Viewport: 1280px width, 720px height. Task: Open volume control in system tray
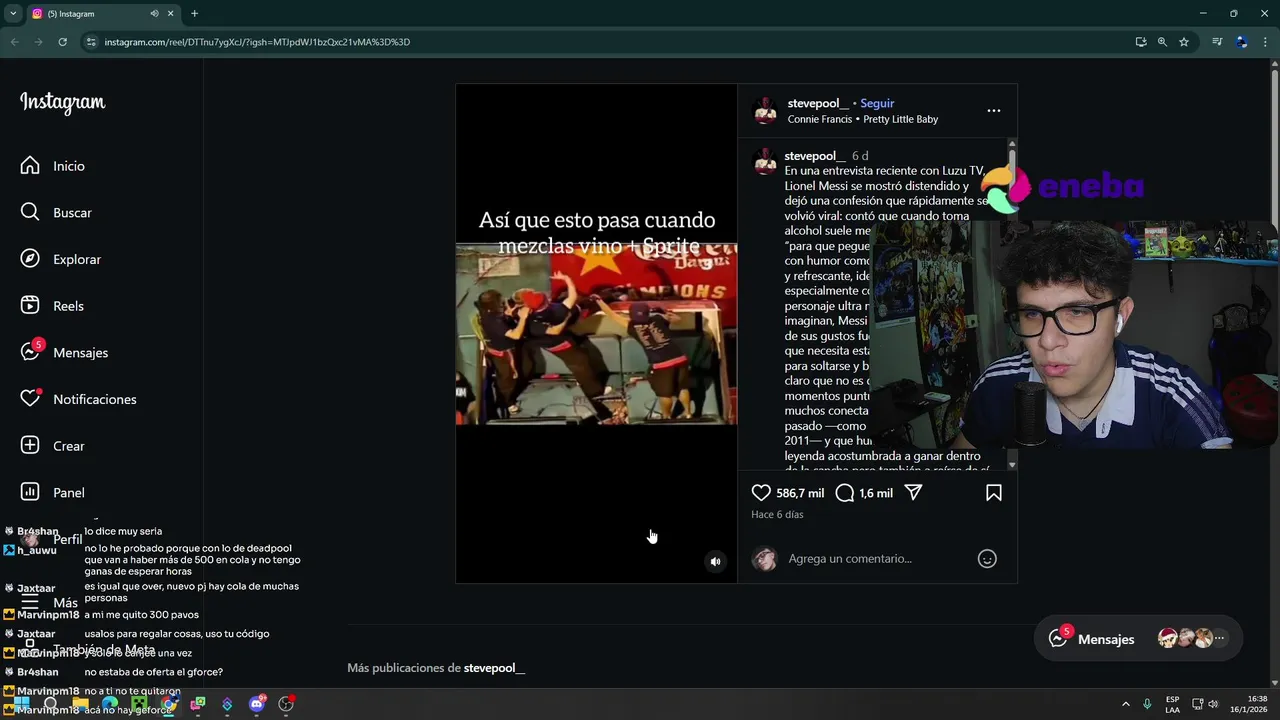pyautogui.click(x=1213, y=704)
